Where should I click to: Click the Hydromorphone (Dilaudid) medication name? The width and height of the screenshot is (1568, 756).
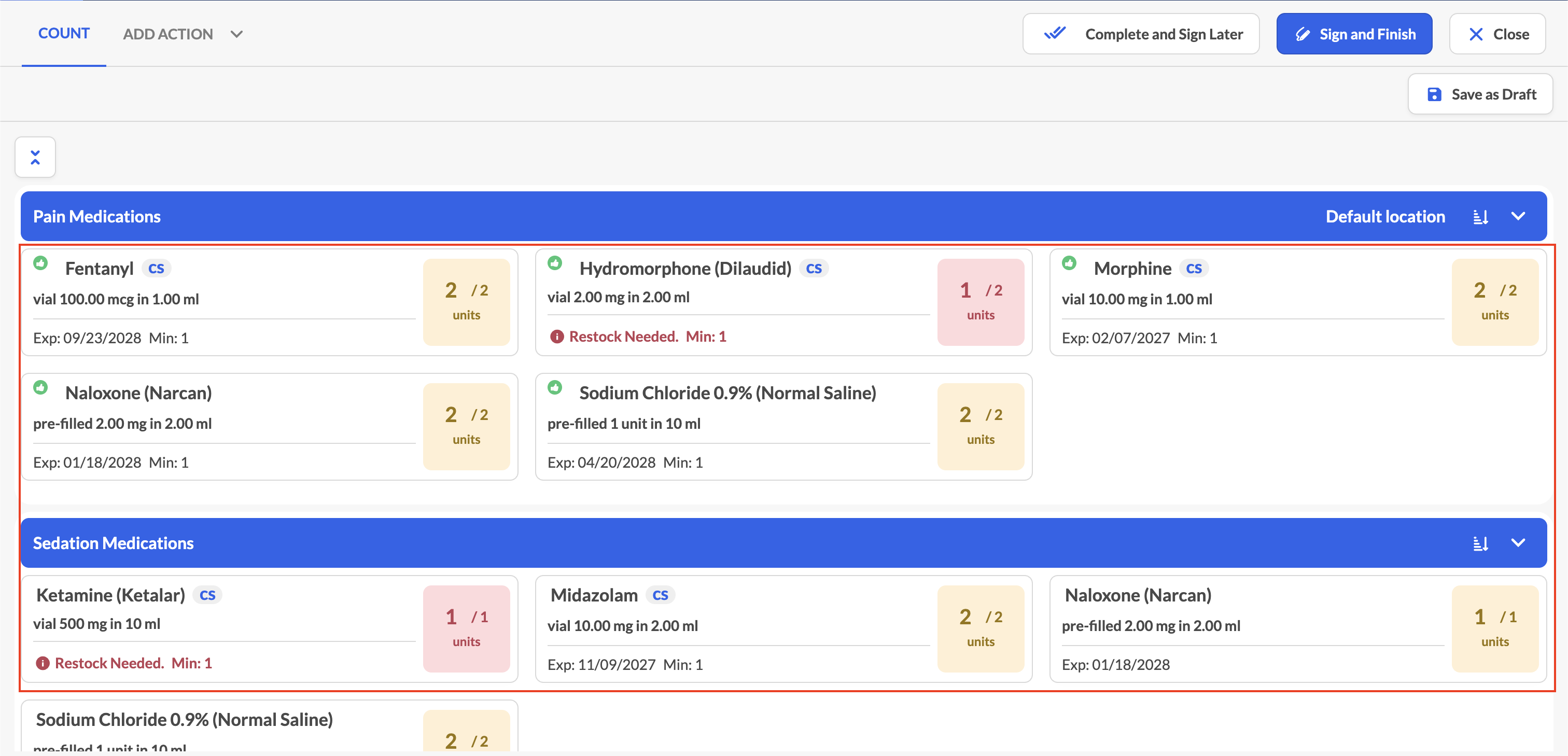point(685,269)
